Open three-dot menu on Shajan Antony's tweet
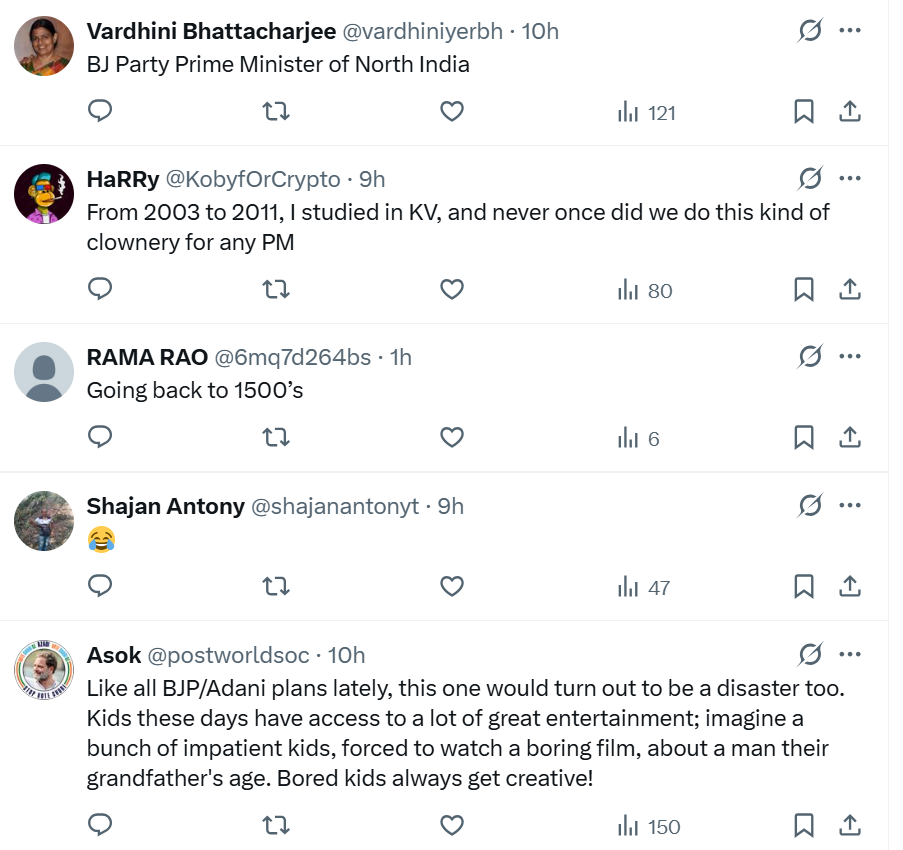903x850 pixels. [x=850, y=506]
